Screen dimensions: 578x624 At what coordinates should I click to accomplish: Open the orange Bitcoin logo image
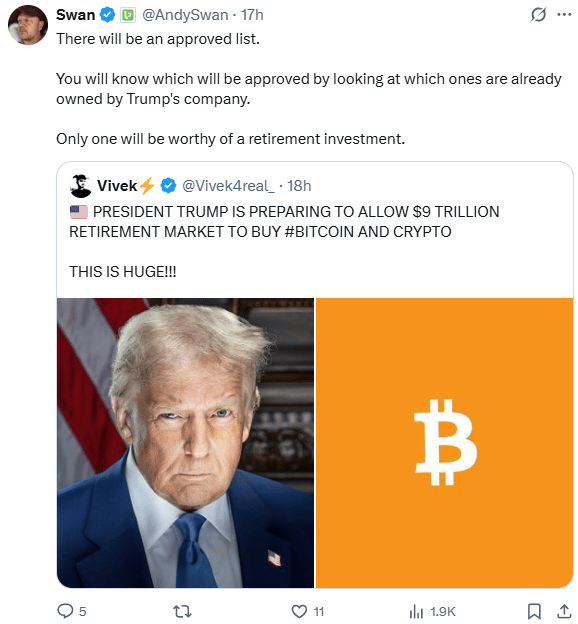tap(444, 443)
